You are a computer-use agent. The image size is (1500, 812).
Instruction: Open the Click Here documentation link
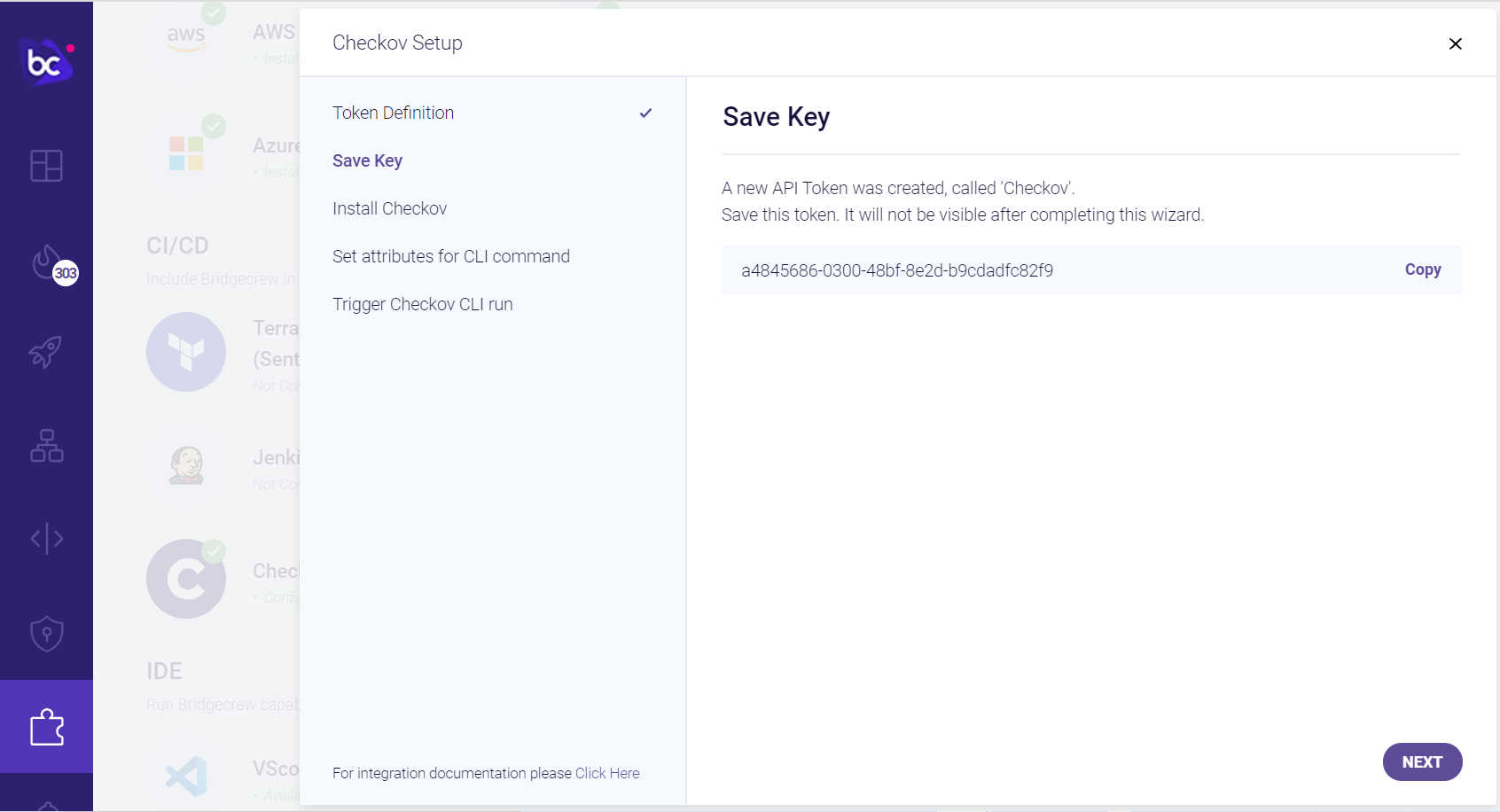click(x=607, y=773)
